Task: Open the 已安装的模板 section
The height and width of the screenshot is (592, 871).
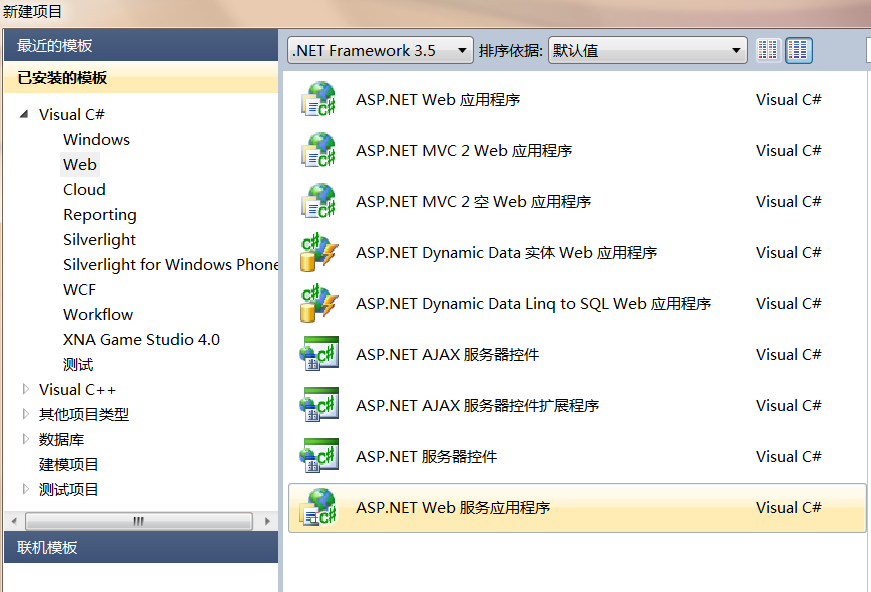Action: [141, 78]
